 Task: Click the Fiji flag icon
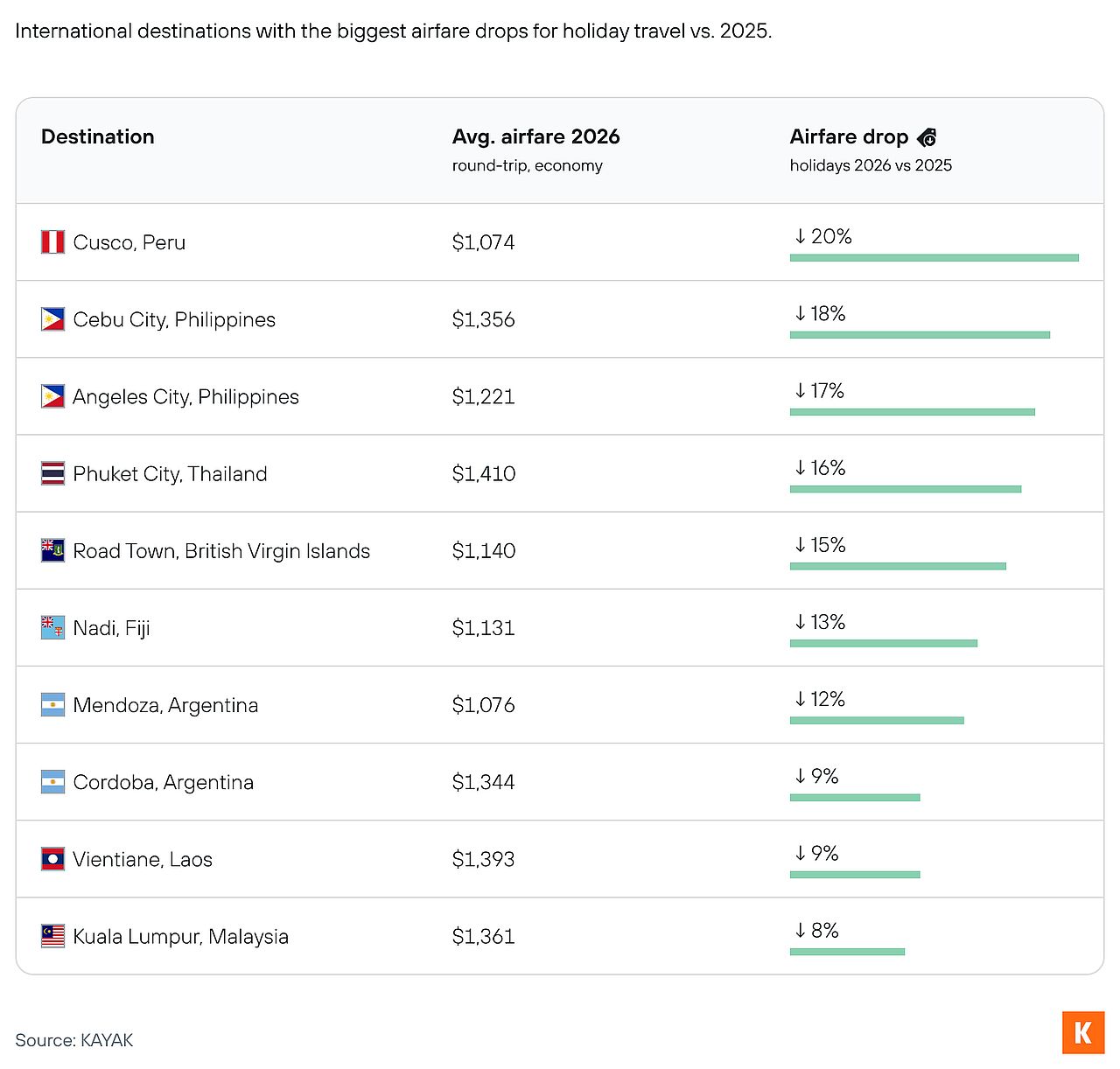coord(52,627)
